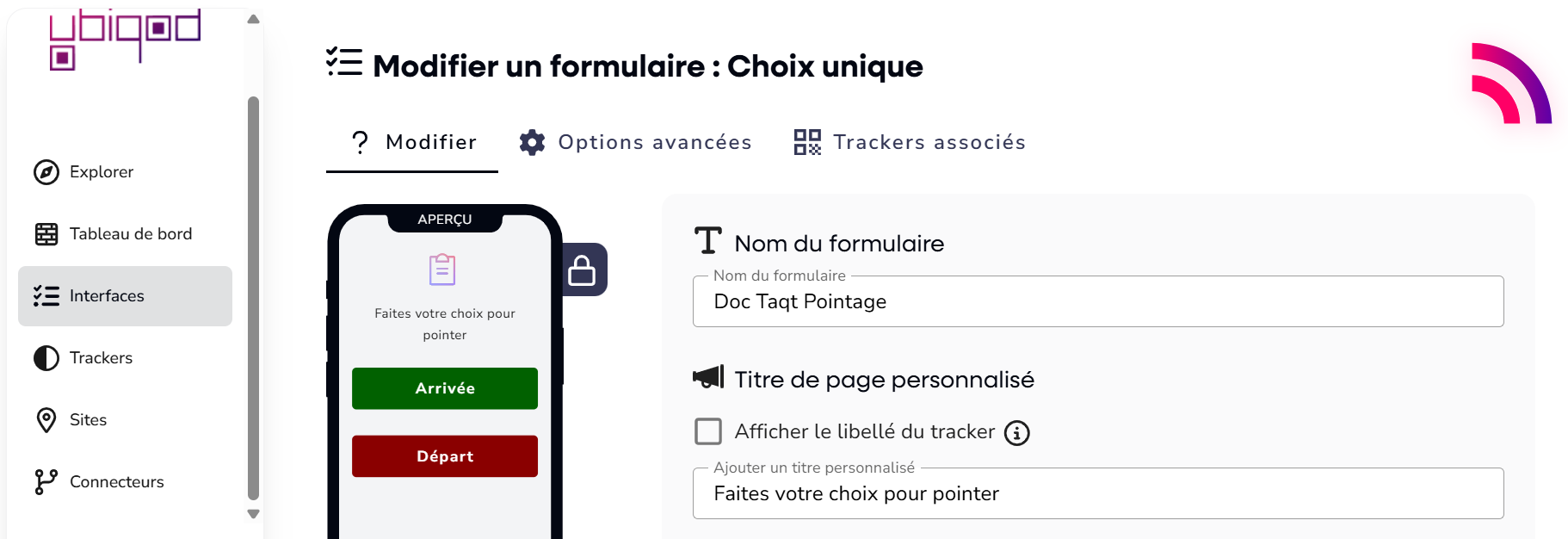Click the Explorer compass icon
Screen dimensions: 1568x539
(x=46, y=172)
